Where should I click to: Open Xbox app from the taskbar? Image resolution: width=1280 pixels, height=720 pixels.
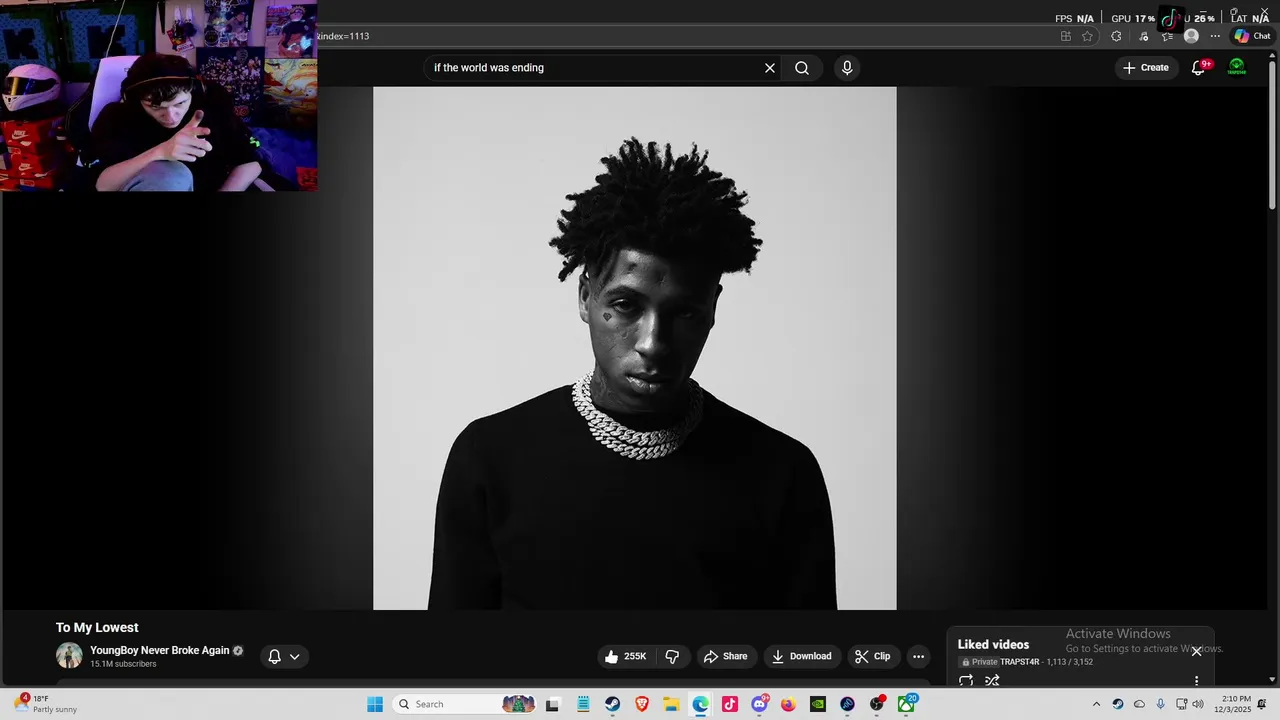coord(906,704)
